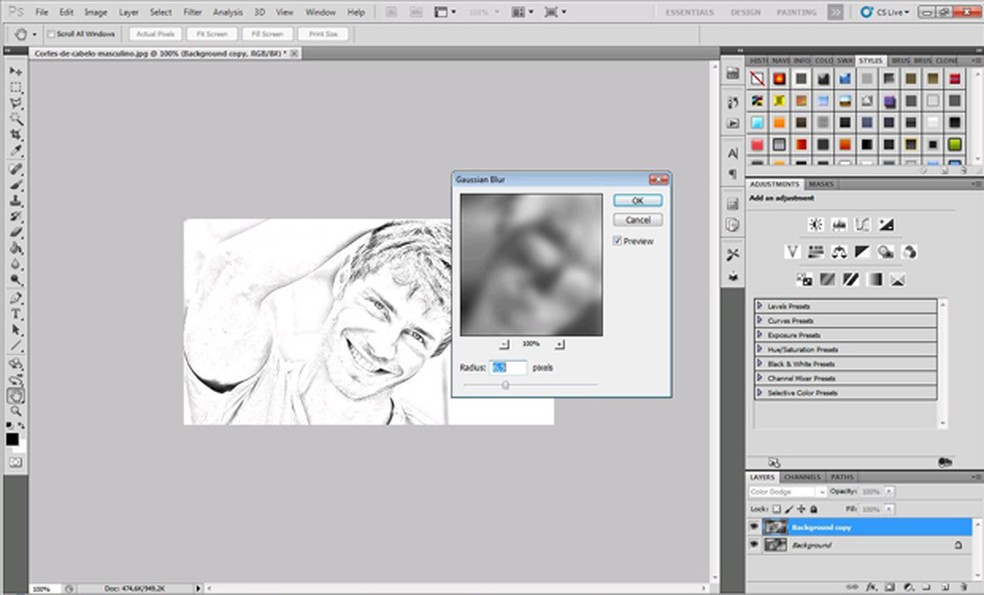984x595 pixels.
Task: Open the Filter menu
Action: pyautogui.click(x=192, y=12)
